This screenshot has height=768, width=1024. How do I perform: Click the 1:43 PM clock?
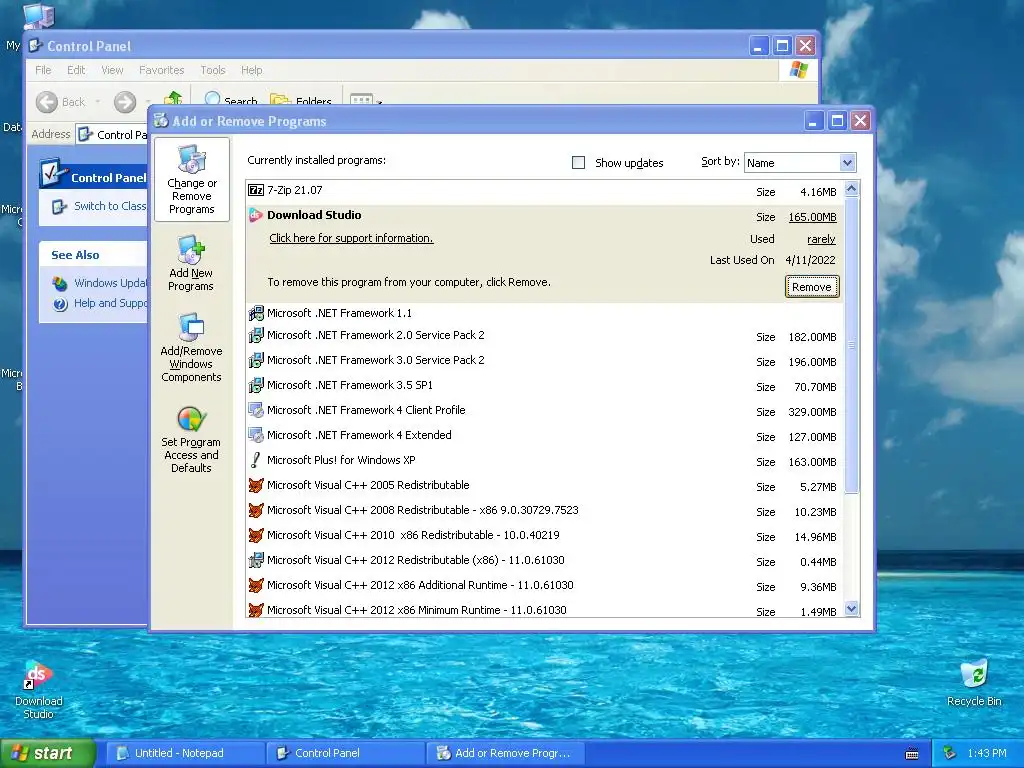[987, 753]
